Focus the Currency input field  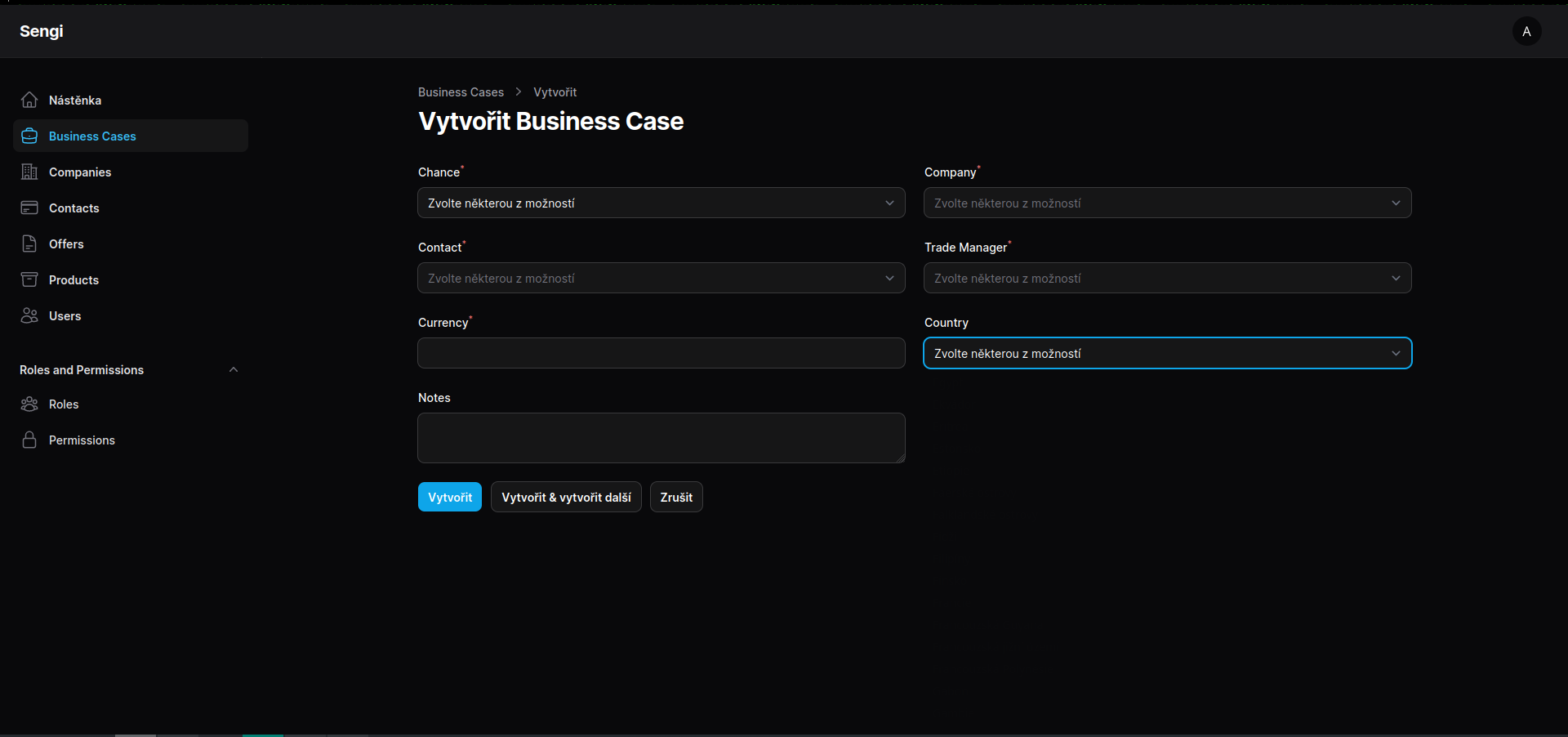coord(661,353)
